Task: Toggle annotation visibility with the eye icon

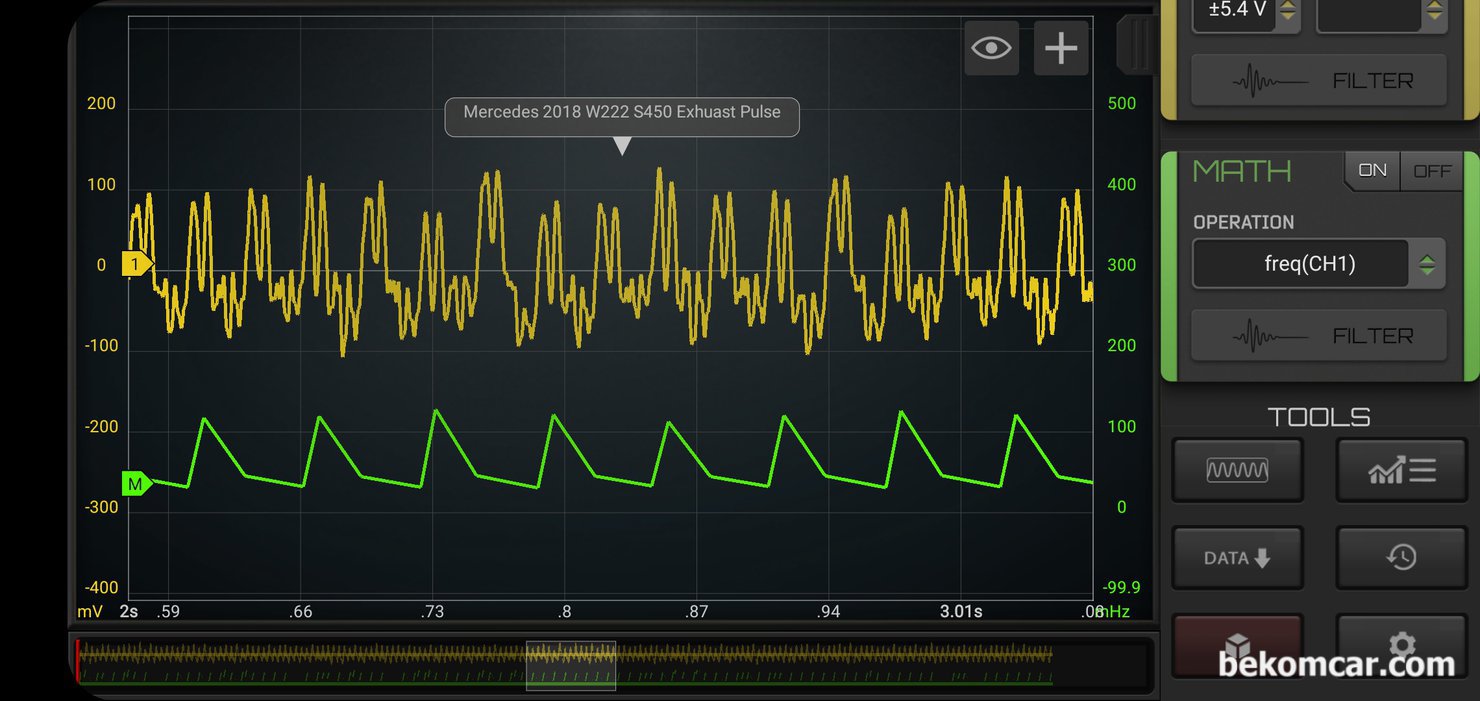Action: coord(991,47)
